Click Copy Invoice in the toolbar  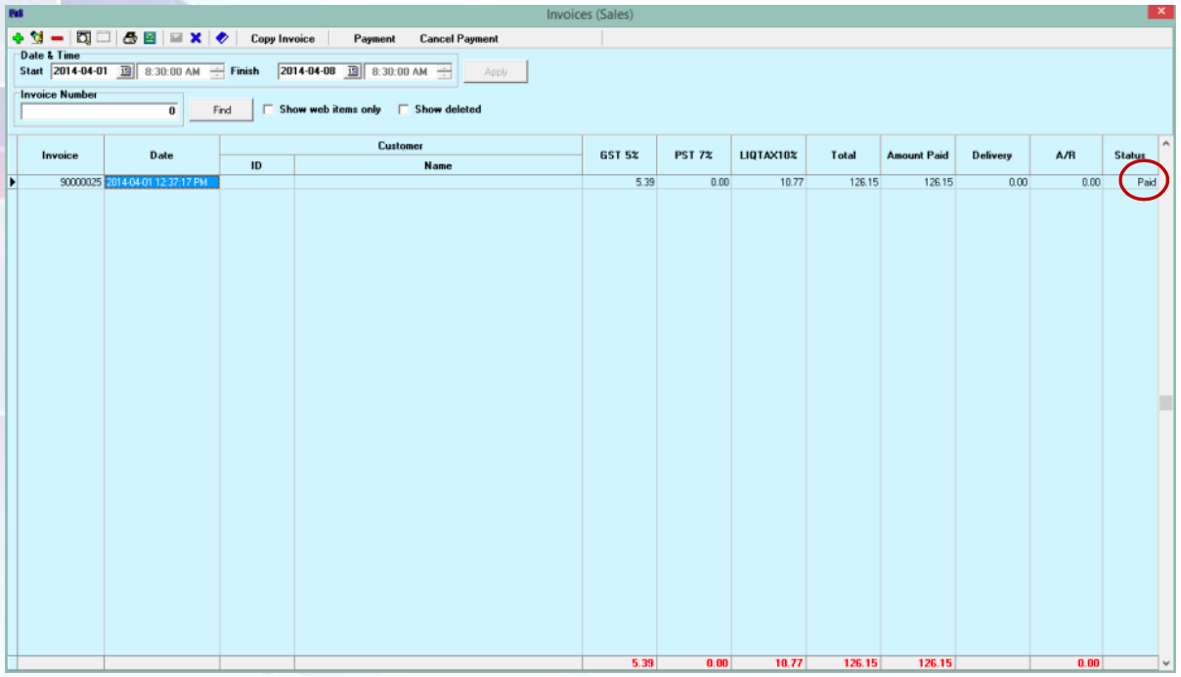coord(282,38)
